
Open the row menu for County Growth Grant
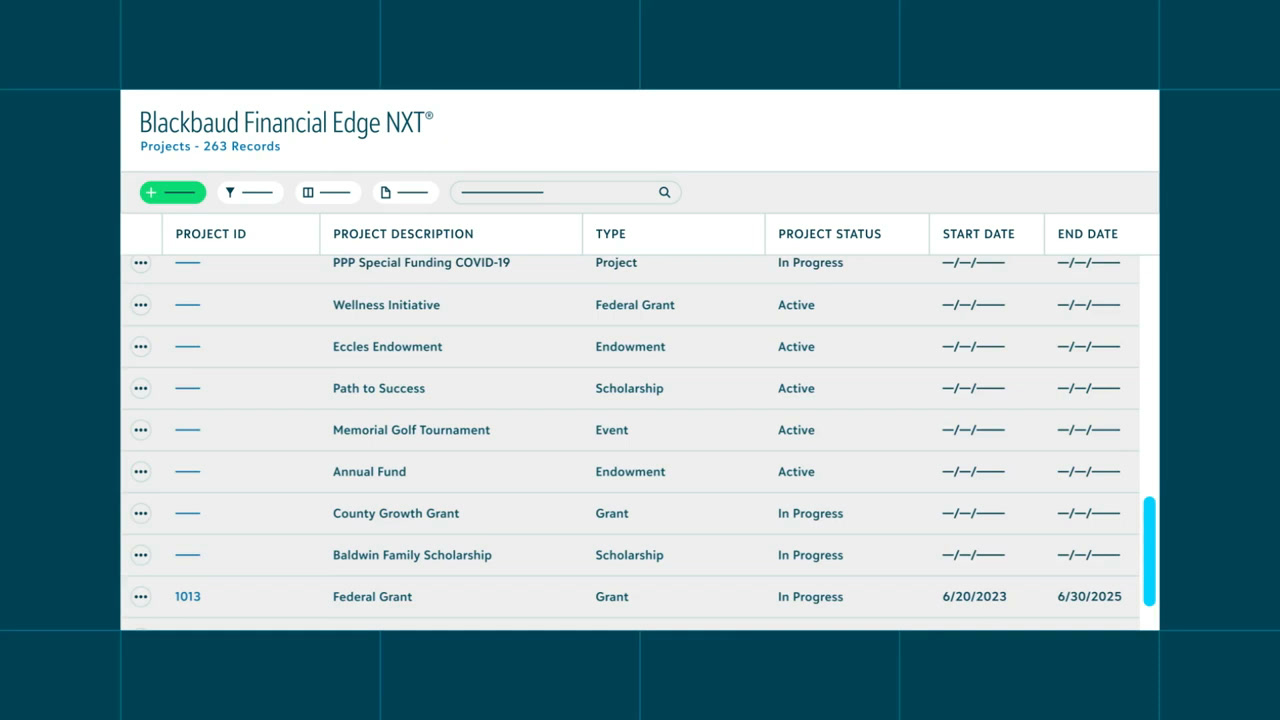pos(141,513)
